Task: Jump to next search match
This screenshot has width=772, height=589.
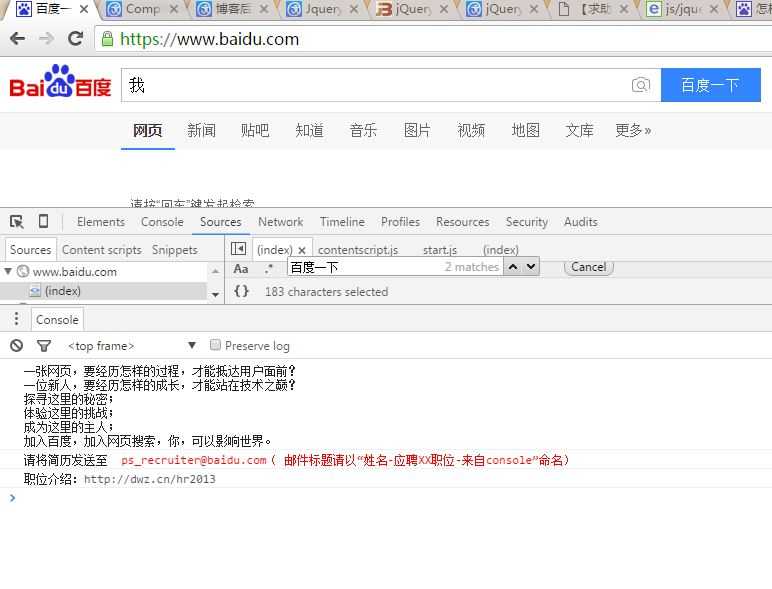Action: tap(530, 267)
